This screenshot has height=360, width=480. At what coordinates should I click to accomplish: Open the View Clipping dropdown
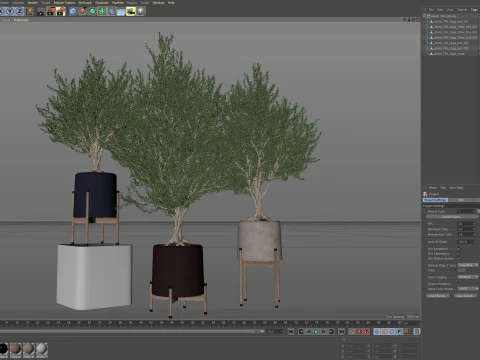click(468, 277)
